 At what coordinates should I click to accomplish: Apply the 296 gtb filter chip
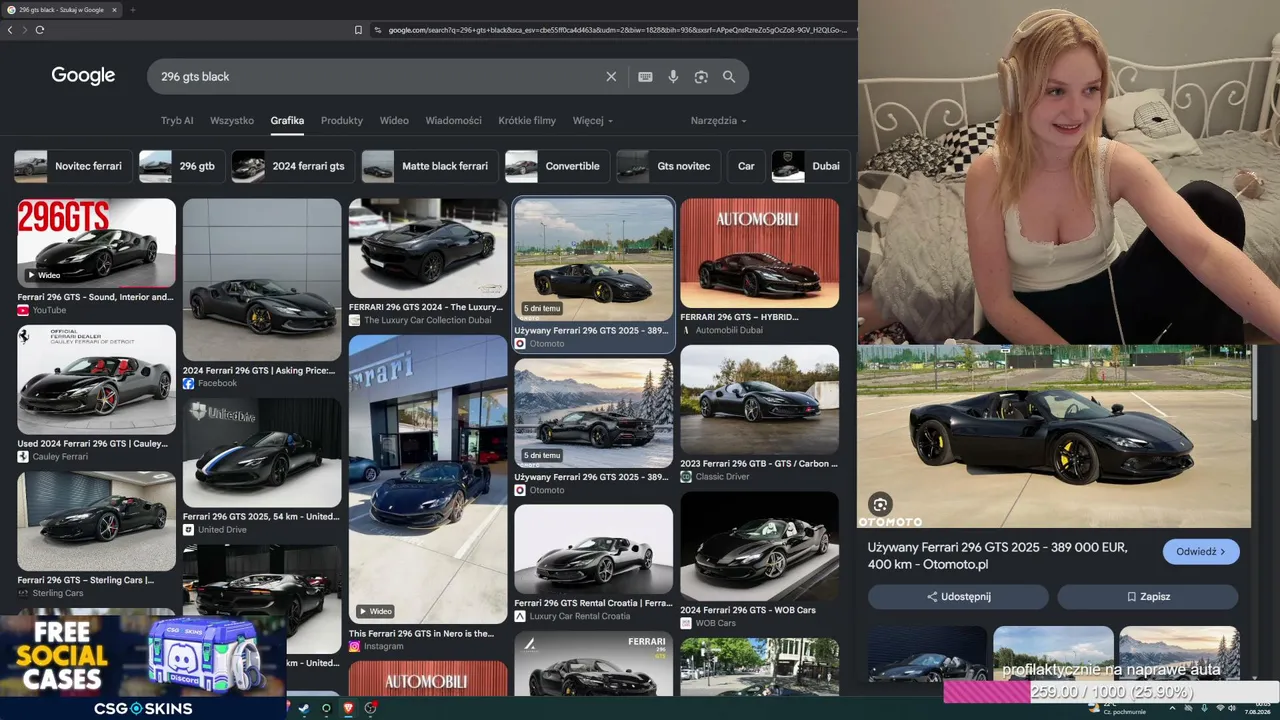(x=181, y=166)
